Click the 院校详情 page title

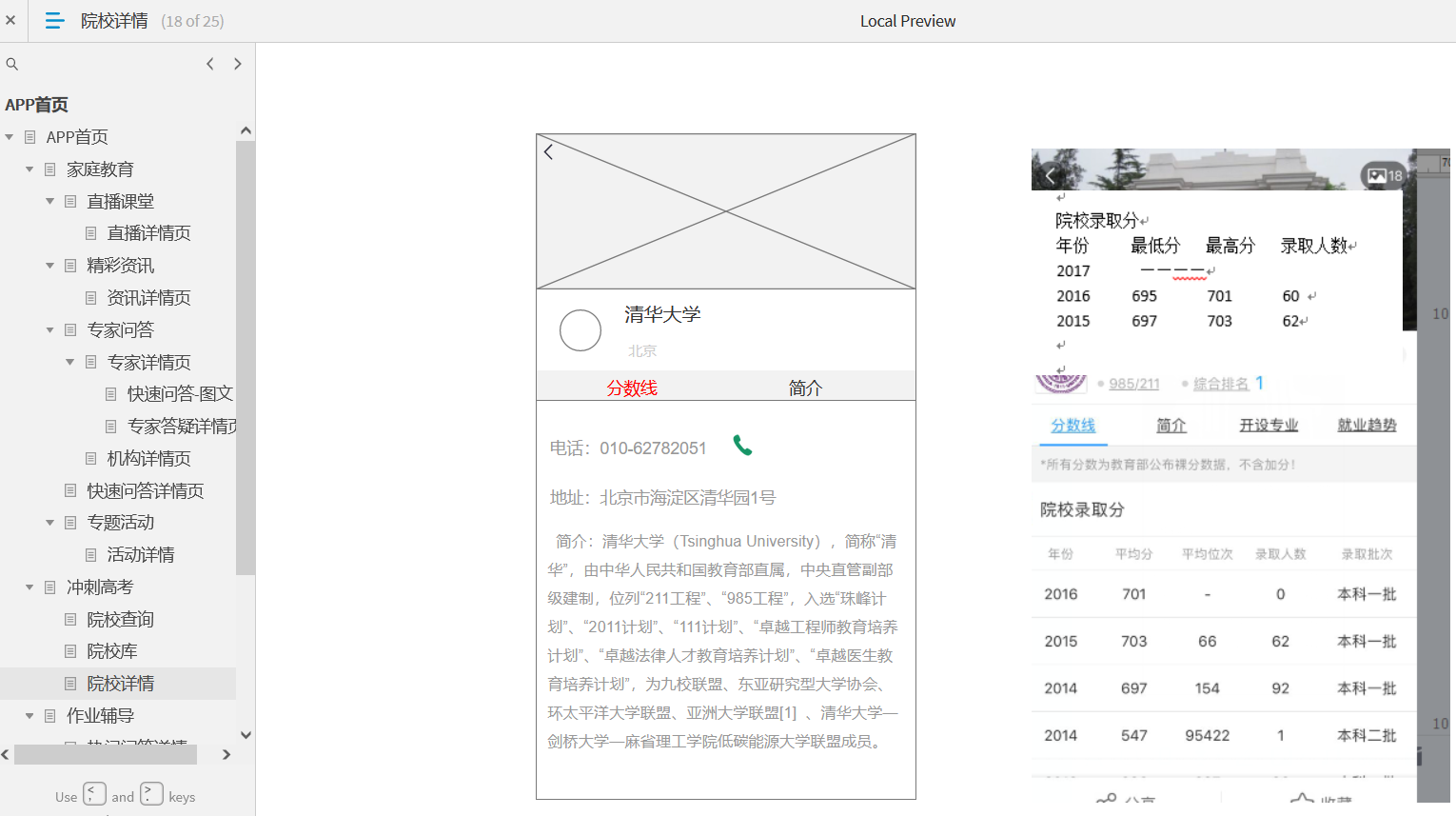[114, 21]
